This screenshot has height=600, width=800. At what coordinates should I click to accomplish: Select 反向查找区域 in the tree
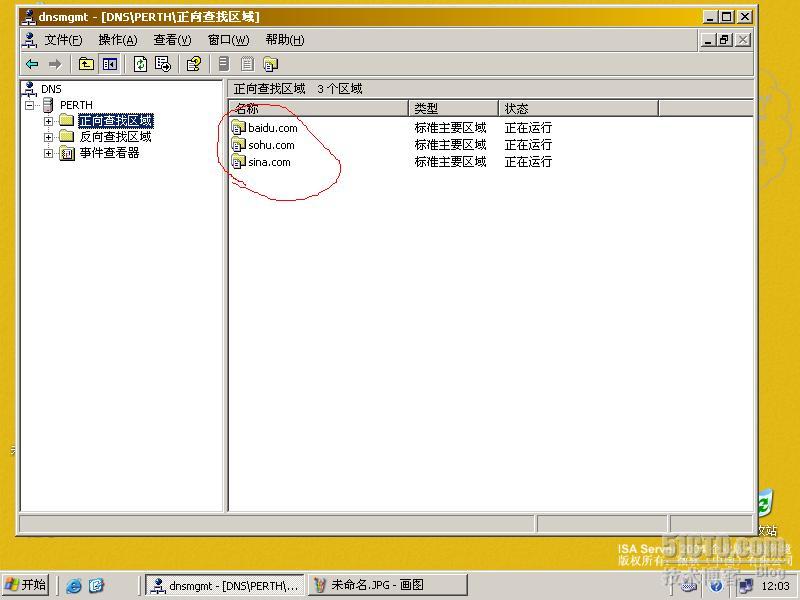coord(116,137)
